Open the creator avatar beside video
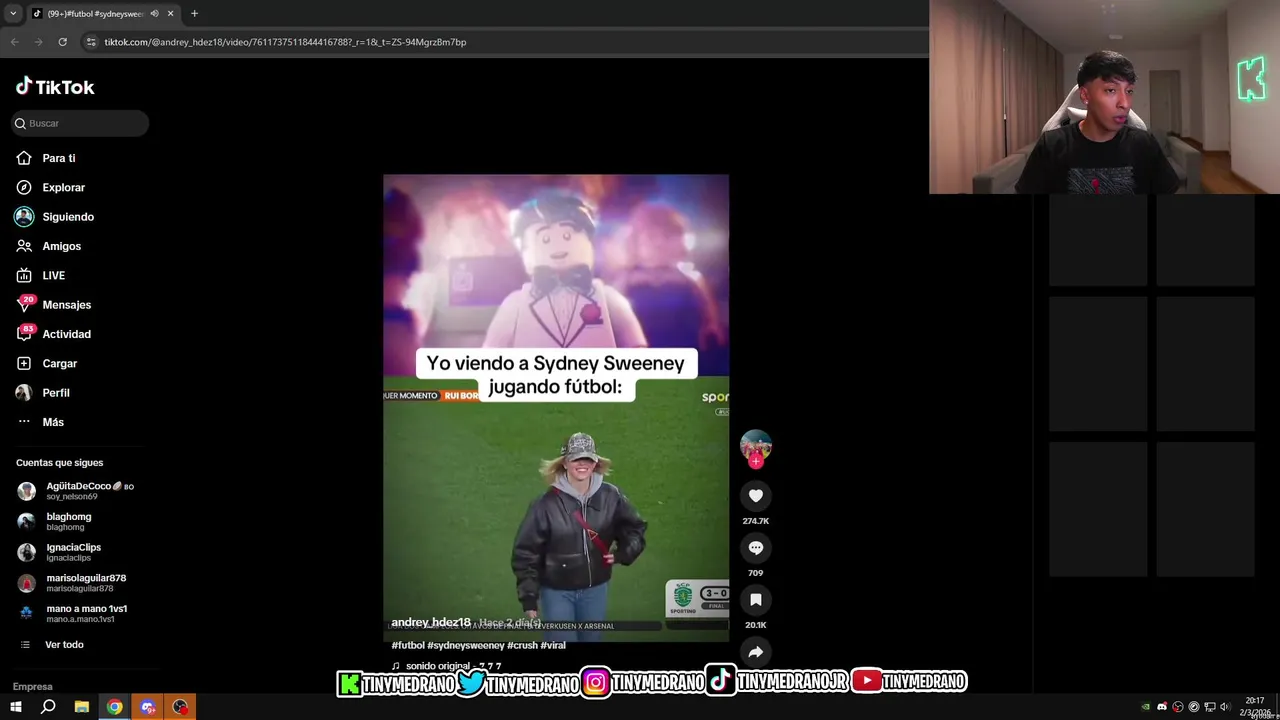 point(756,445)
